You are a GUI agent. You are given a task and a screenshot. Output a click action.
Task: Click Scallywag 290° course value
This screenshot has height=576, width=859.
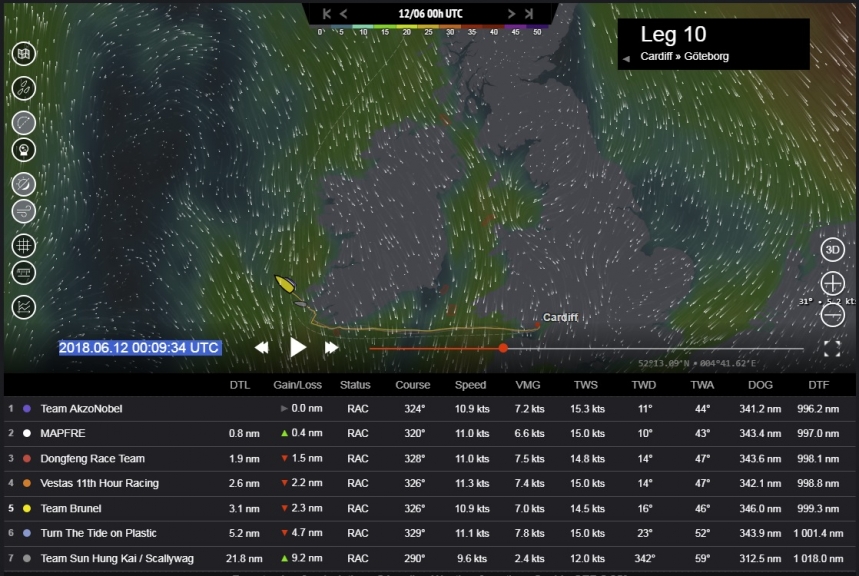[x=415, y=558]
